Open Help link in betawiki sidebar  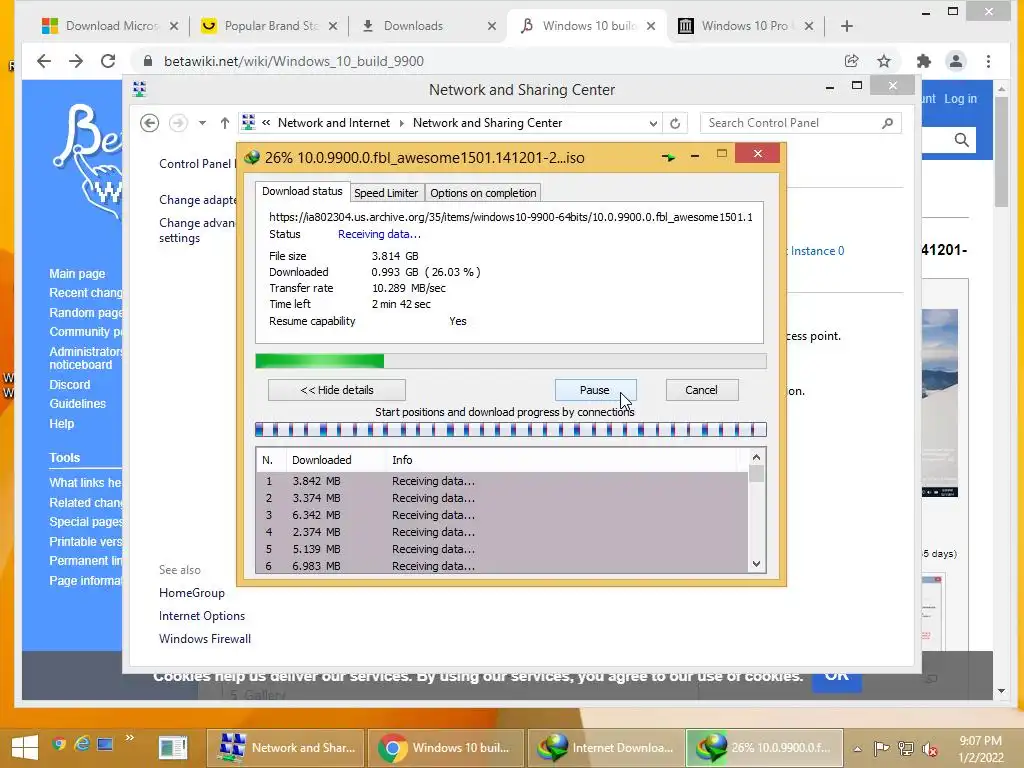61,423
